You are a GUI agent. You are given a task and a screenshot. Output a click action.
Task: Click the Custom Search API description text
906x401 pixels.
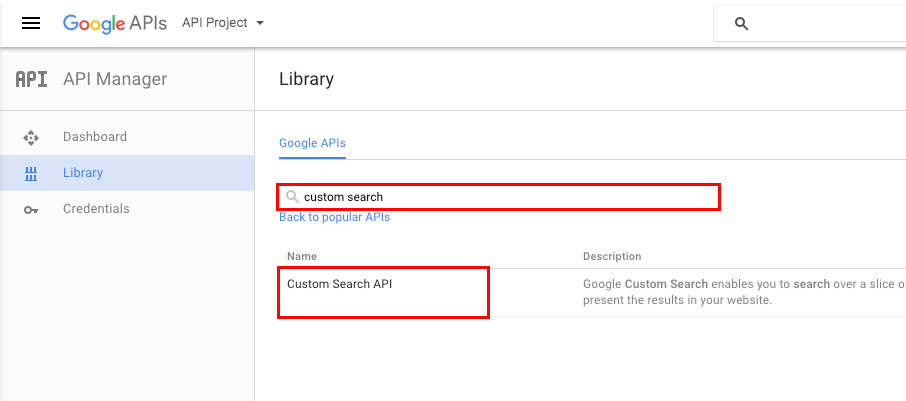(744, 292)
